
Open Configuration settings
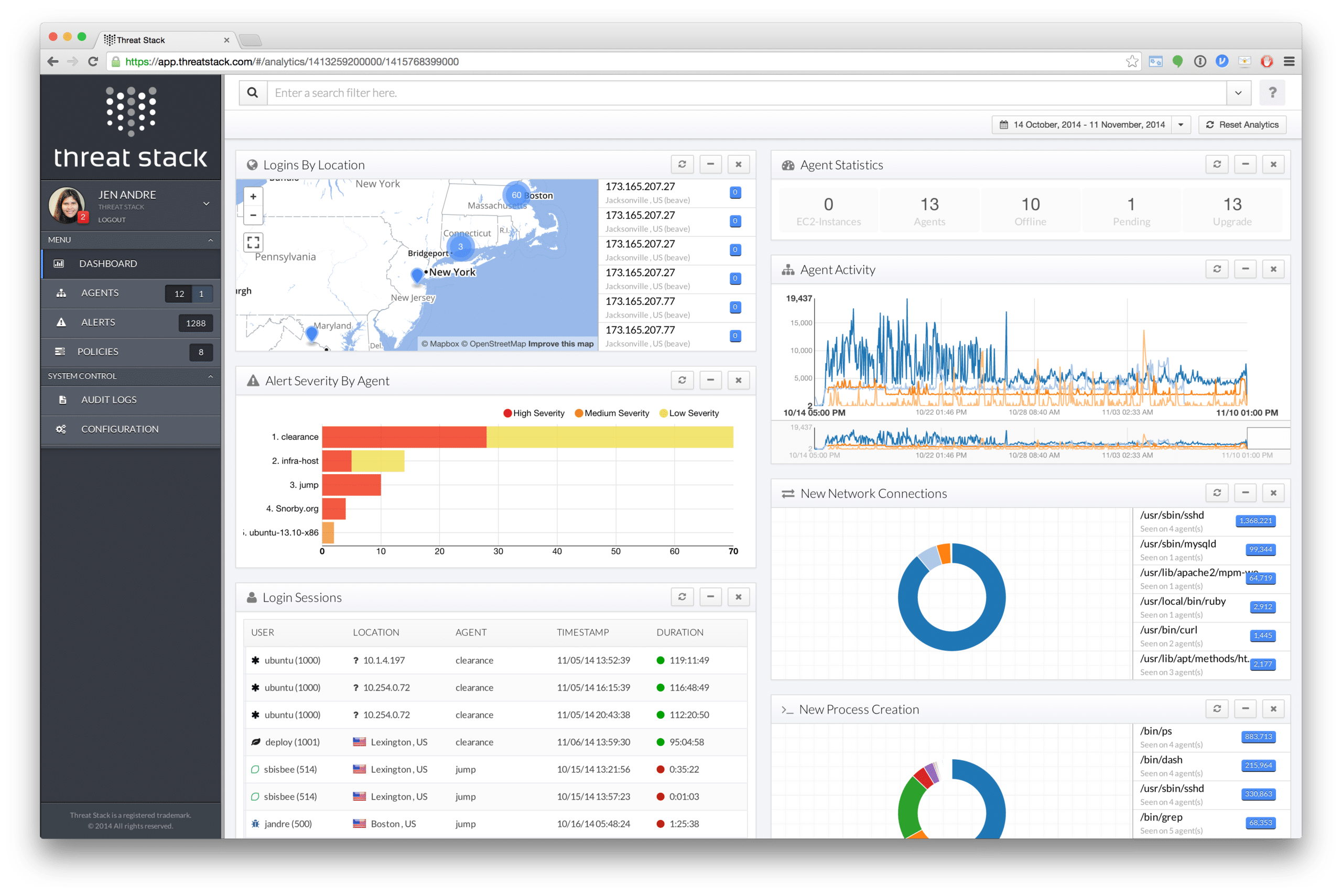tap(131, 429)
